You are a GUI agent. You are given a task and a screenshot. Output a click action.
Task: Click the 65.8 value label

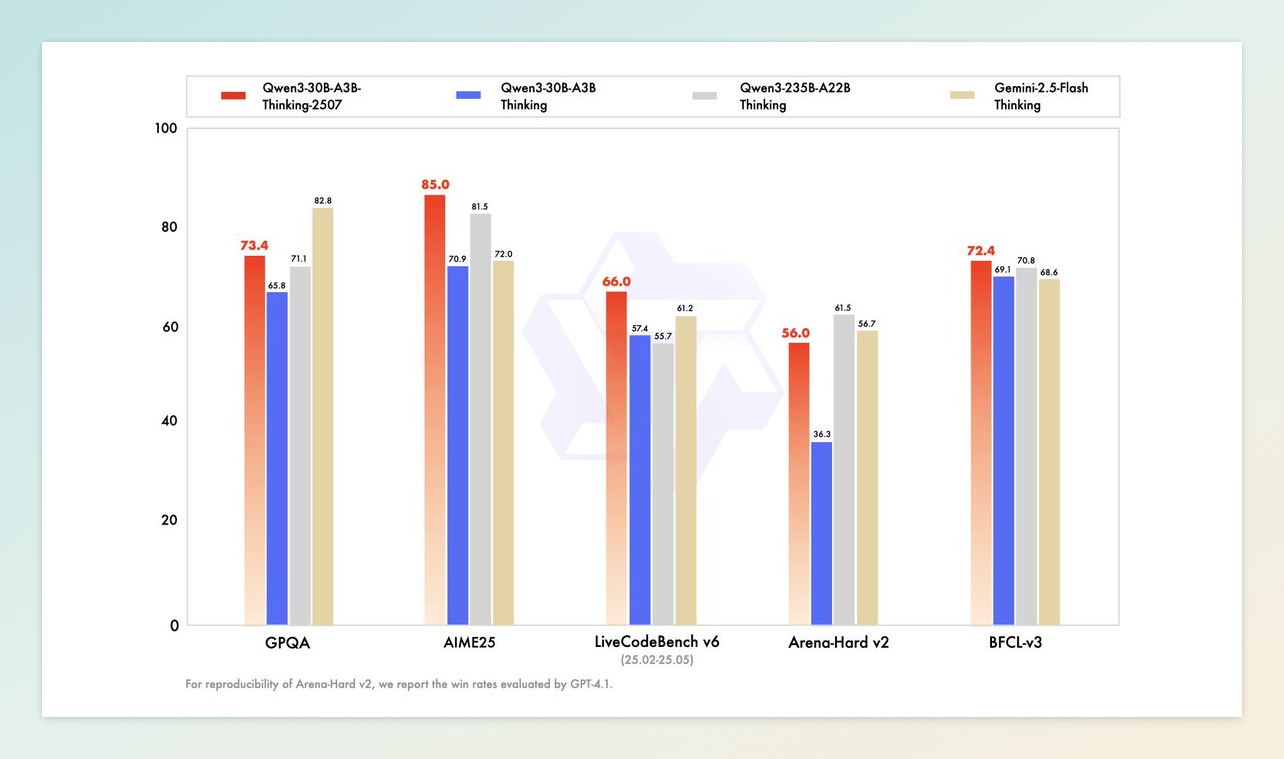pos(277,285)
